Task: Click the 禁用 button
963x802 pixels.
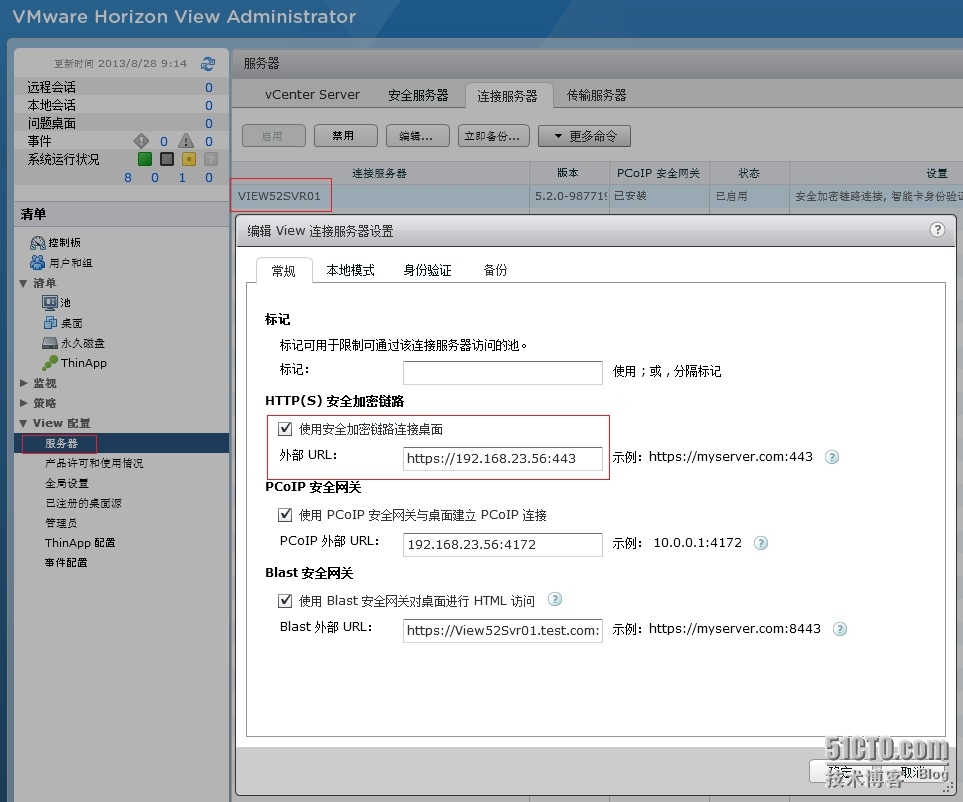Action: point(346,136)
